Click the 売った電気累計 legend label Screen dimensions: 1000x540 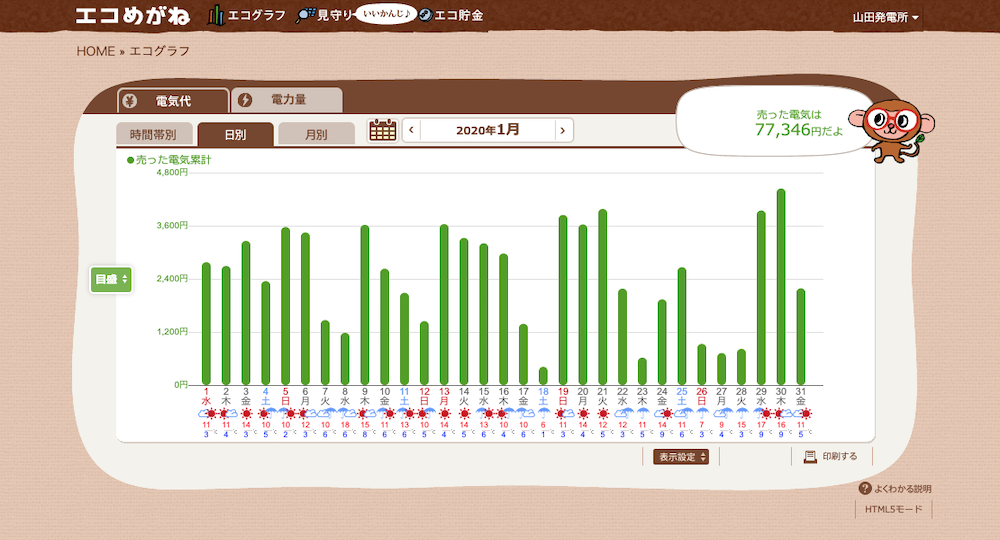(169, 160)
